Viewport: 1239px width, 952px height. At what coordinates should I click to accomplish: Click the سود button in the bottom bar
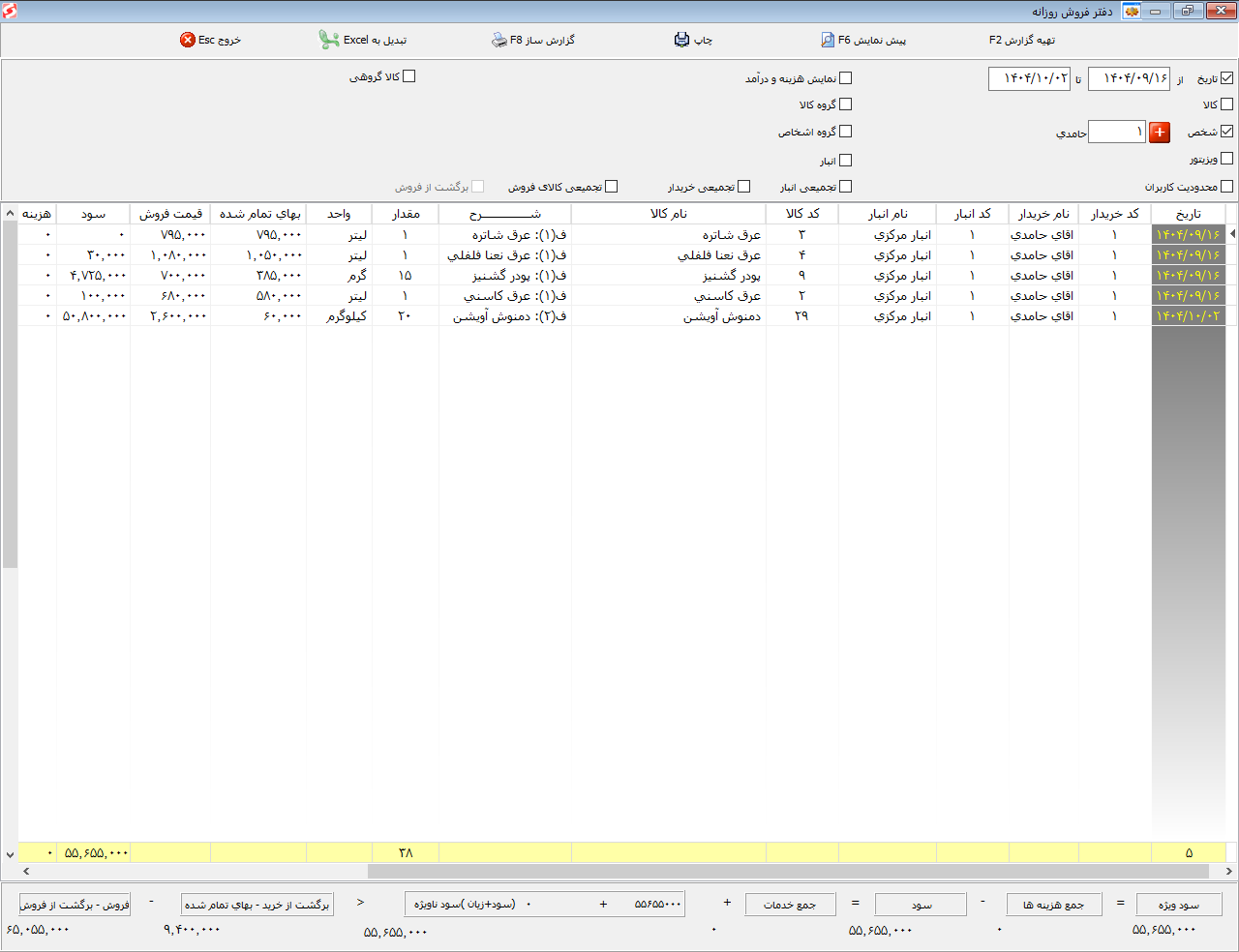[x=922, y=905]
